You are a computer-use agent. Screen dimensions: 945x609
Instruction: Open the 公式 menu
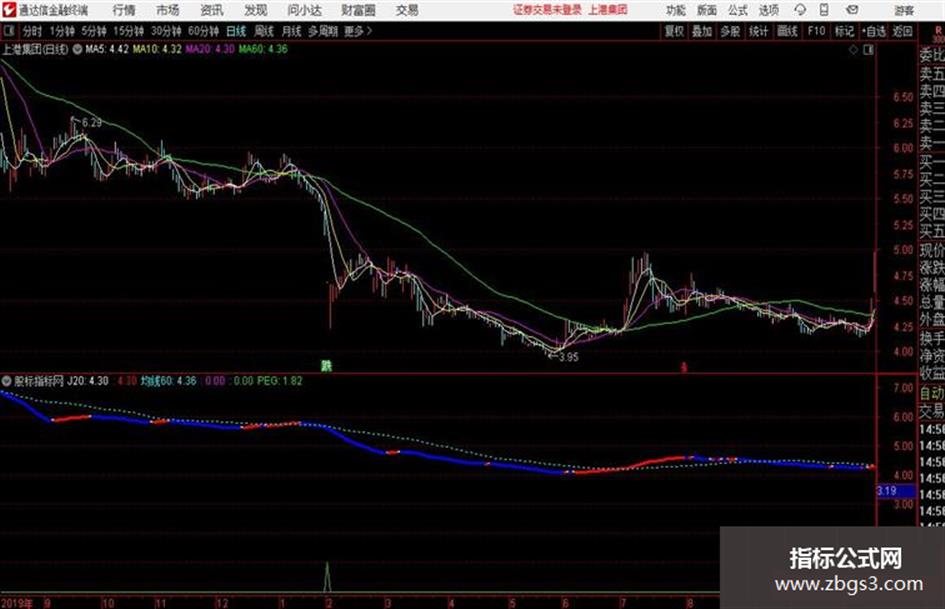coord(737,10)
